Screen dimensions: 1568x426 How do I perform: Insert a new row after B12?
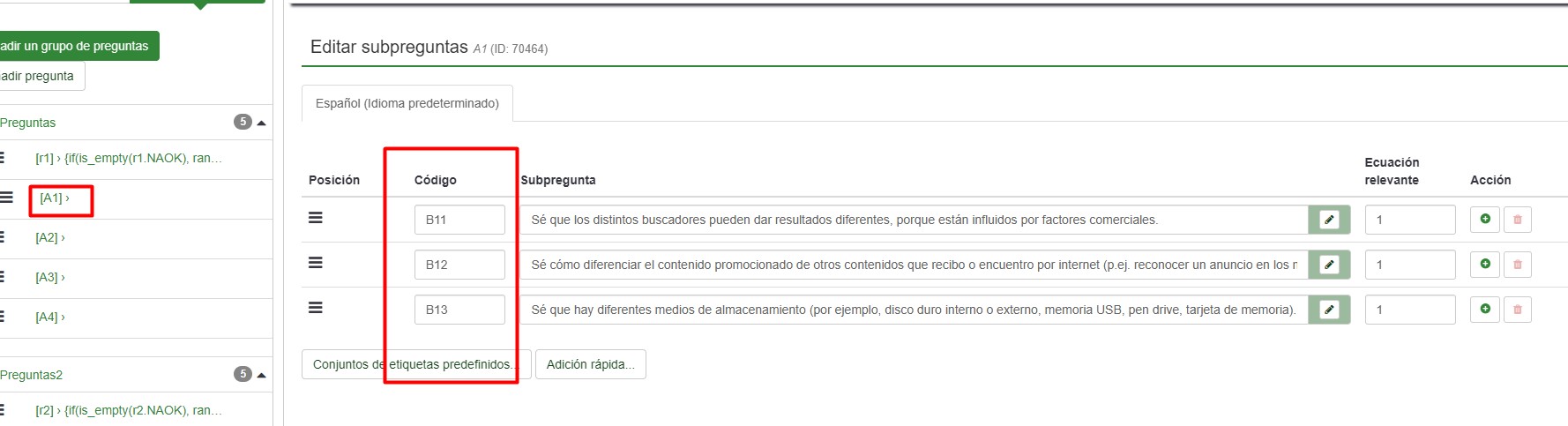click(x=1485, y=264)
